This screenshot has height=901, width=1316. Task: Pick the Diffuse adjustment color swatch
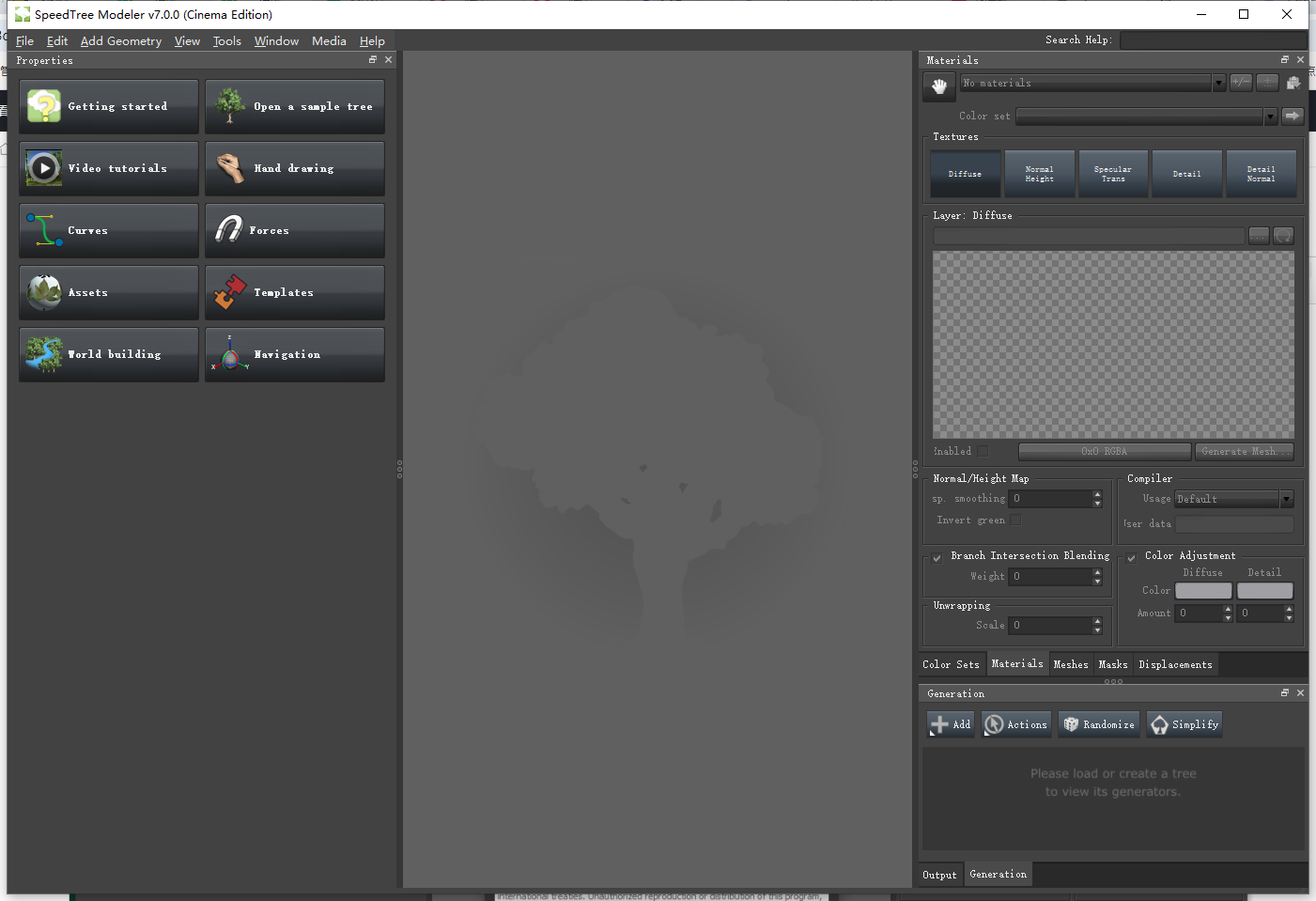tap(1203, 591)
